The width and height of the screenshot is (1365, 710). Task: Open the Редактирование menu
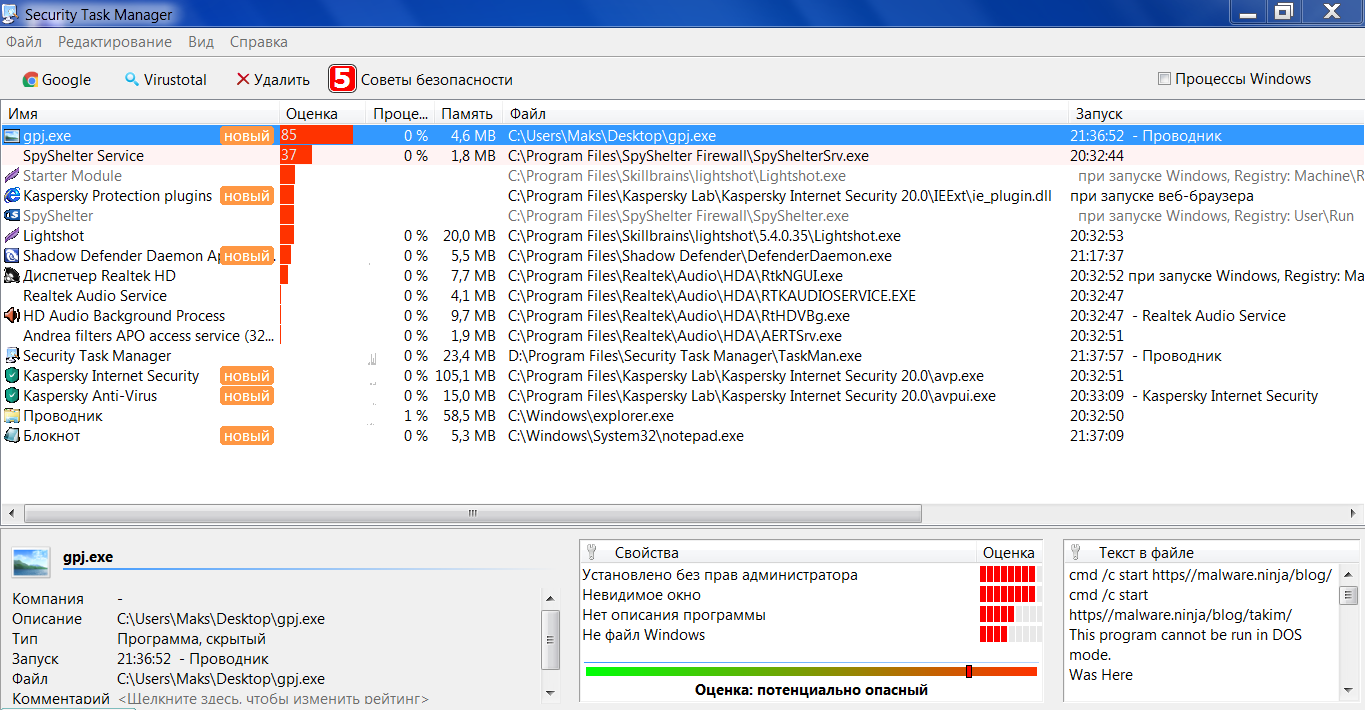pyautogui.click(x=115, y=42)
